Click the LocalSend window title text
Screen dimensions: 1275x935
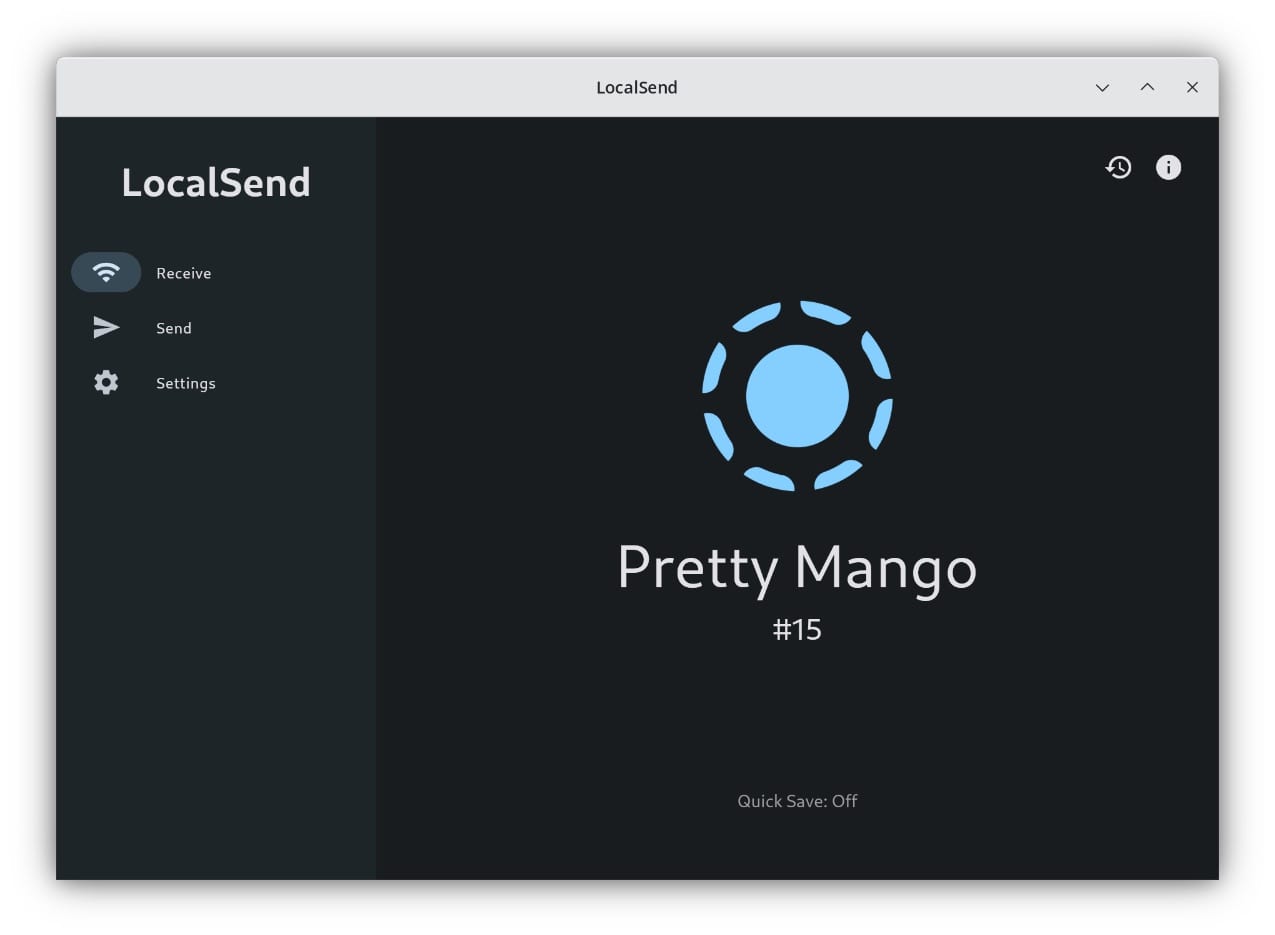[637, 87]
